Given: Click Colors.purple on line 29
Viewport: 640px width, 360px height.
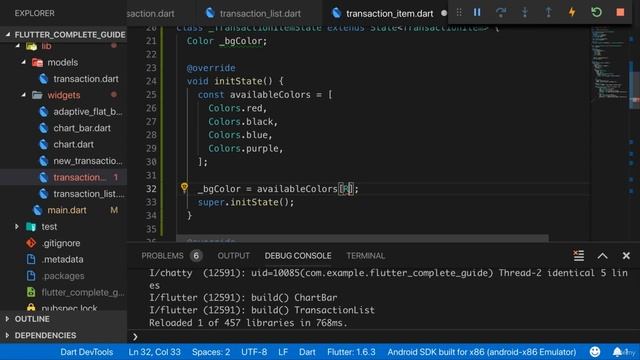Looking at the screenshot, I should pos(243,149).
